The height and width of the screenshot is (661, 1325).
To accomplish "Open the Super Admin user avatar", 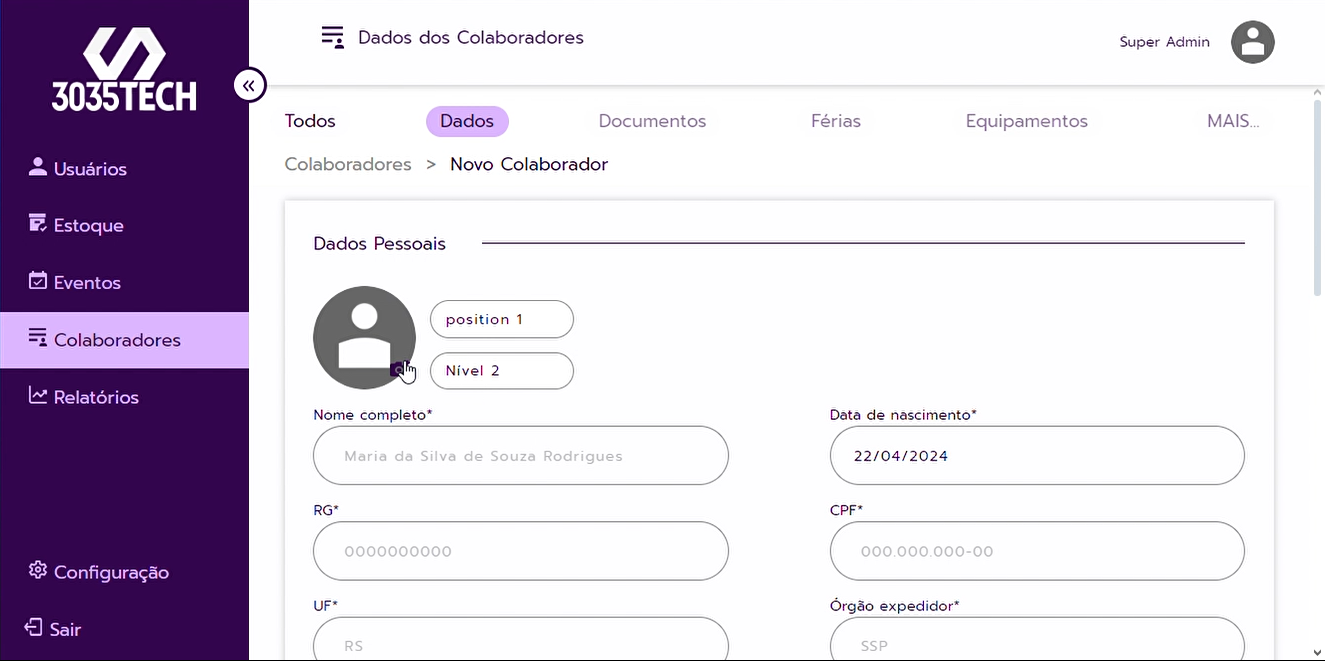I will point(1252,42).
